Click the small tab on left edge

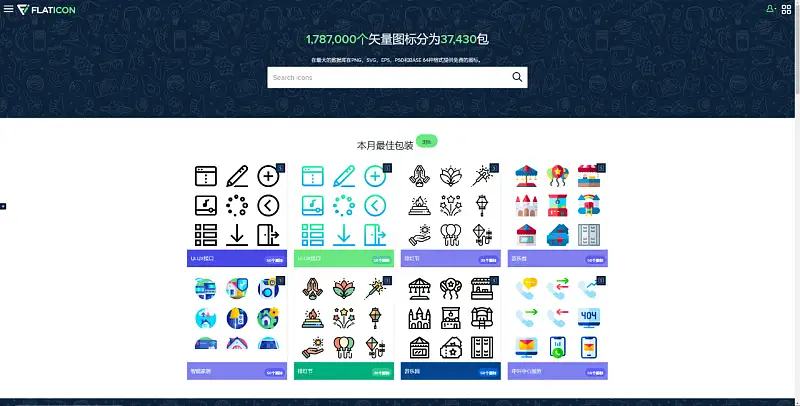pos(3,206)
